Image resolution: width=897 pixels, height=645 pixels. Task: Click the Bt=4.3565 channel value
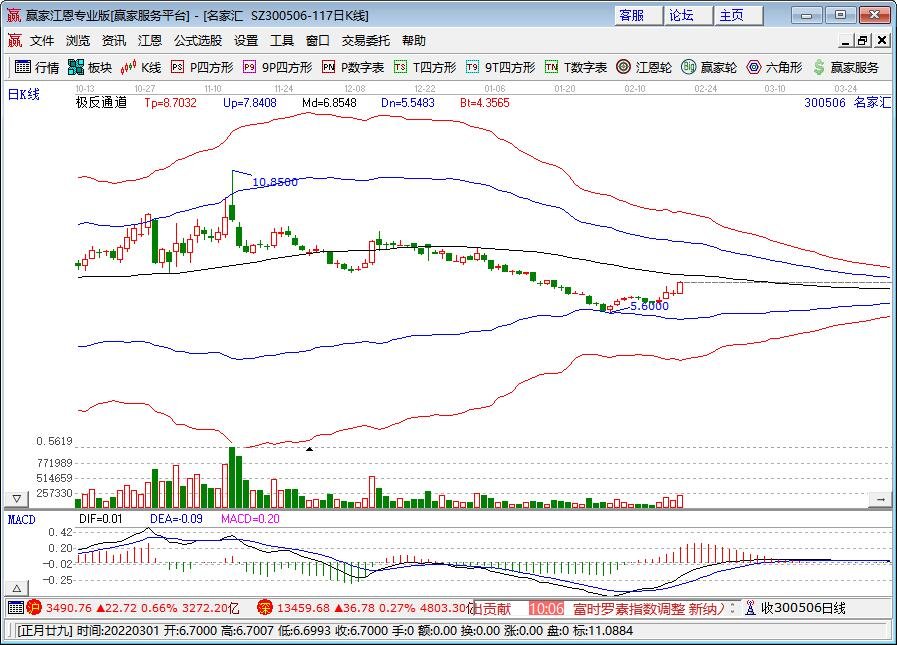tap(485, 103)
